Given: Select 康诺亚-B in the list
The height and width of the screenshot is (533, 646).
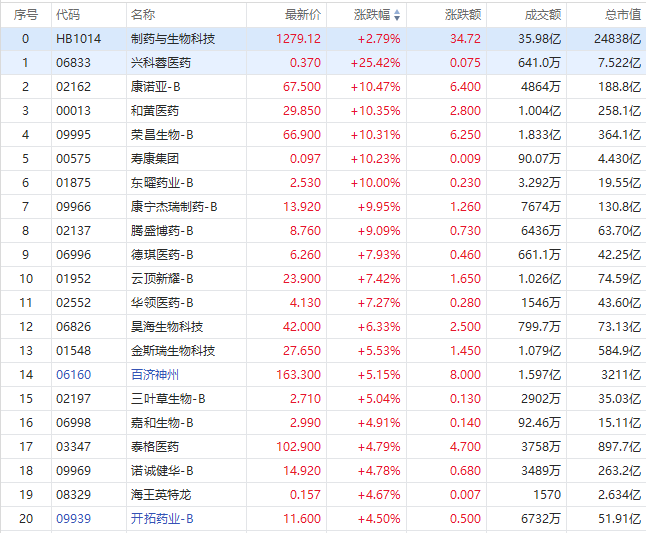Looking at the screenshot, I should pyautogui.click(x=155, y=87).
